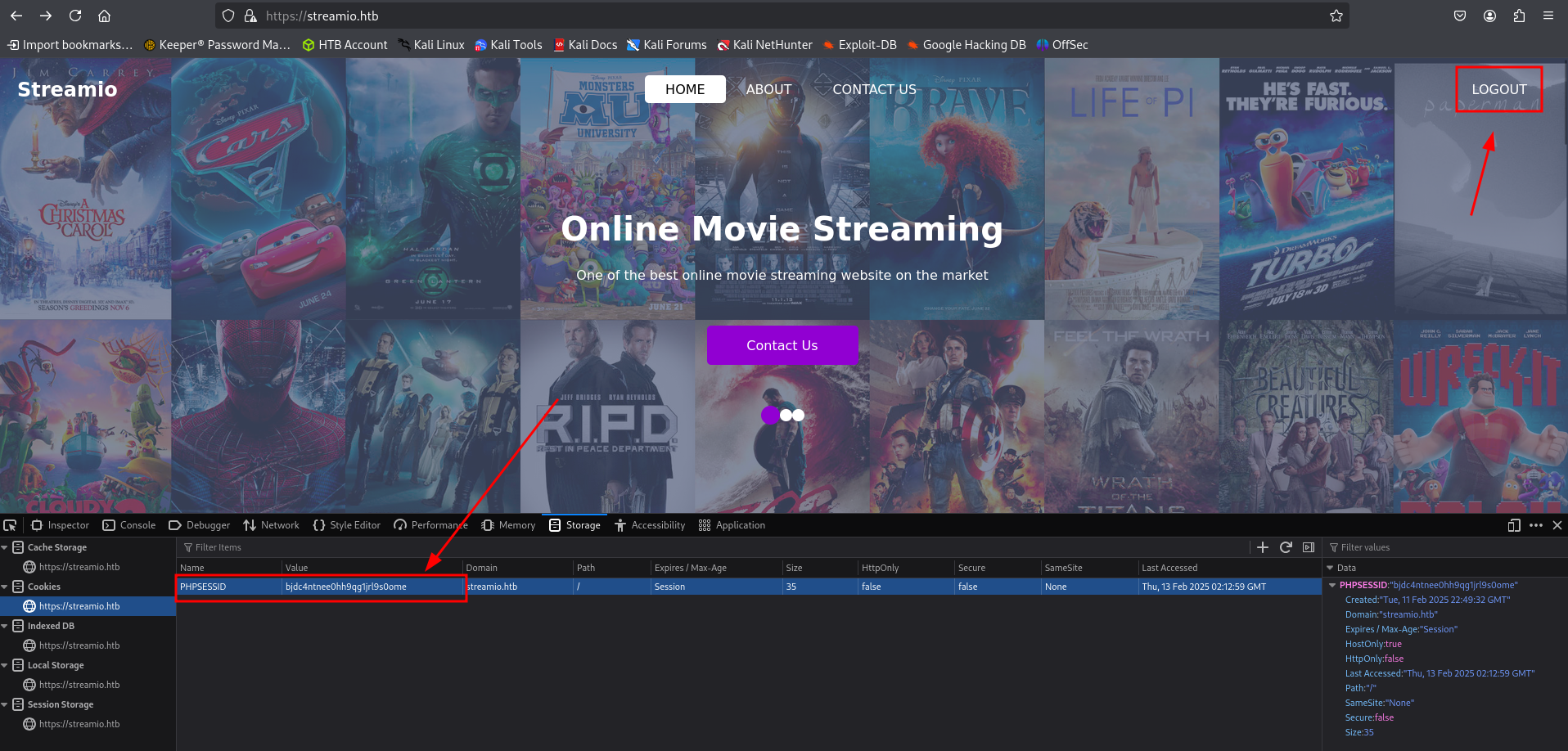The image size is (1568, 751).
Task: Select the first purple carousel dot
Action: (x=770, y=415)
